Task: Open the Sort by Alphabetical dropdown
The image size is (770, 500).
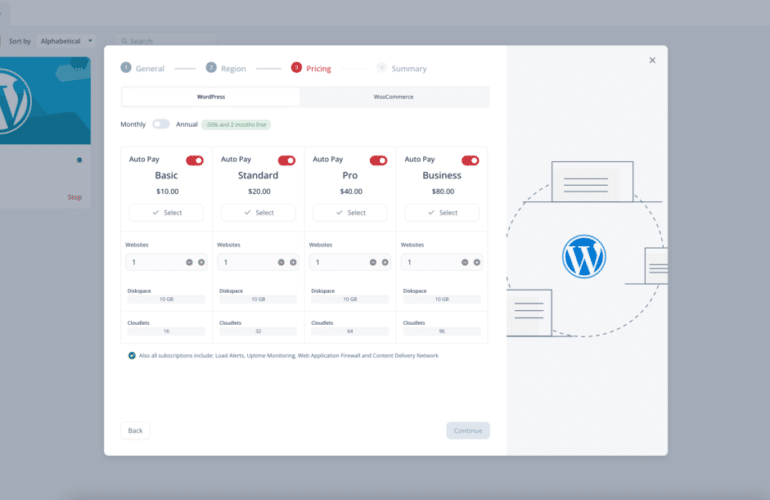Action: tap(67, 41)
